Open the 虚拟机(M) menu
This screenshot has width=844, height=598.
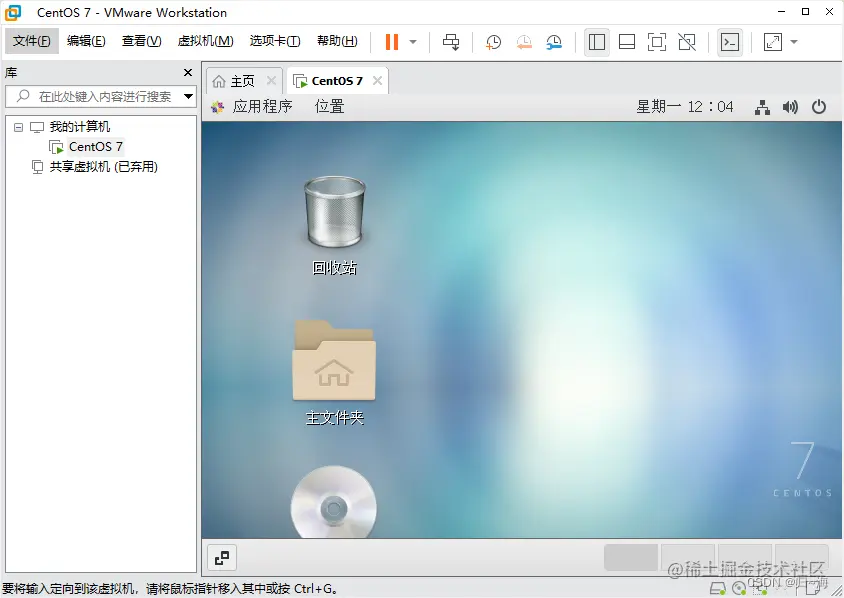(x=206, y=41)
